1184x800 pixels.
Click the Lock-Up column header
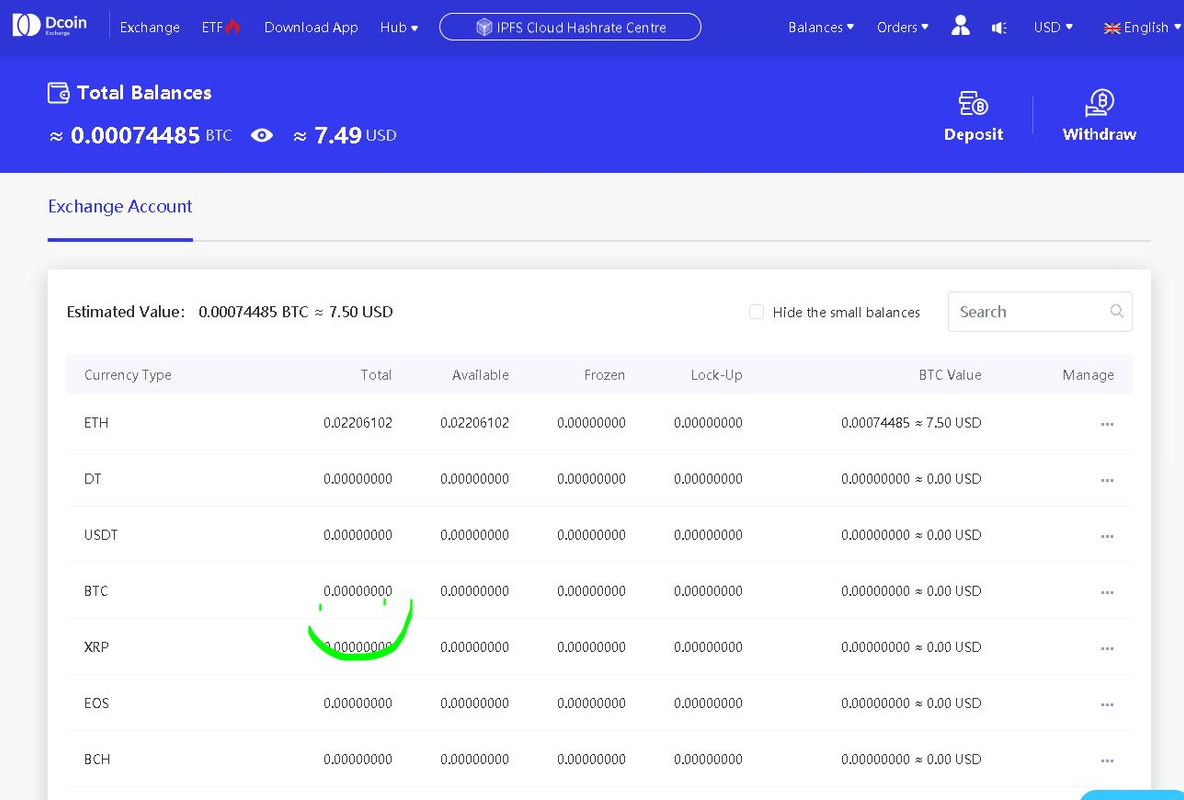tap(717, 375)
